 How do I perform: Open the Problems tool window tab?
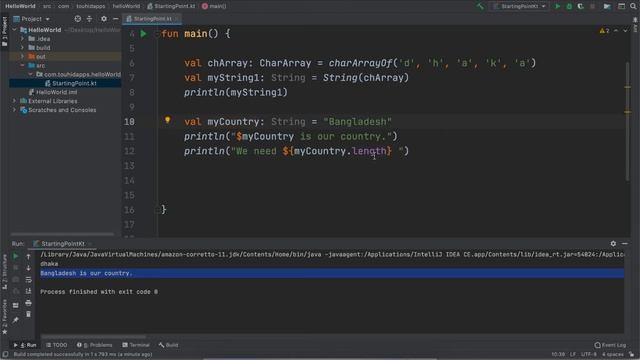pyautogui.click(x=94, y=345)
